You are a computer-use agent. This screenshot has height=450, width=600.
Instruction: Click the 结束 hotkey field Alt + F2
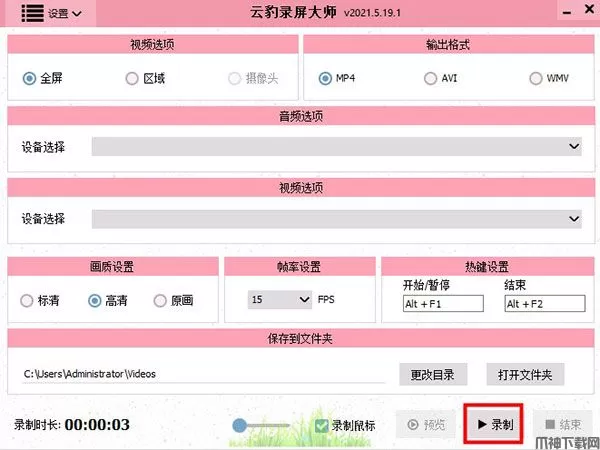pyautogui.click(x=545, y=304)
